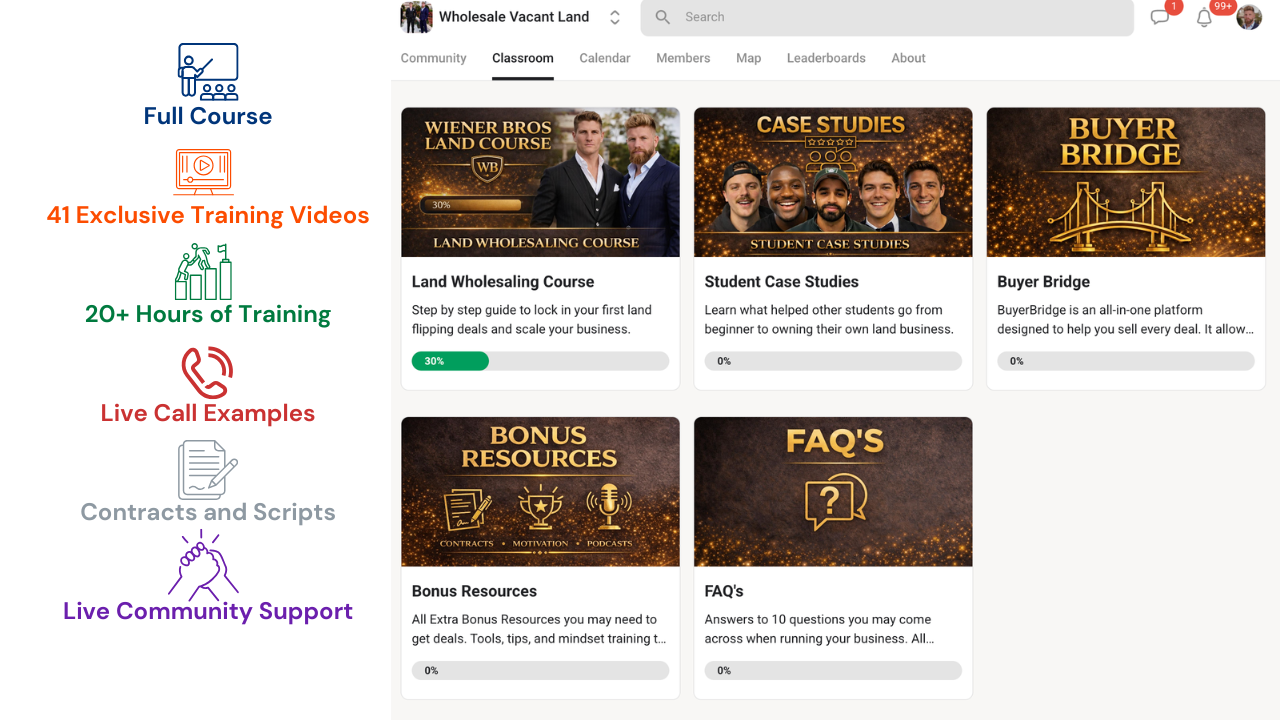Open the Bonus Resources thumbnail
1280x720 pixels.
(x=540, y=492)
